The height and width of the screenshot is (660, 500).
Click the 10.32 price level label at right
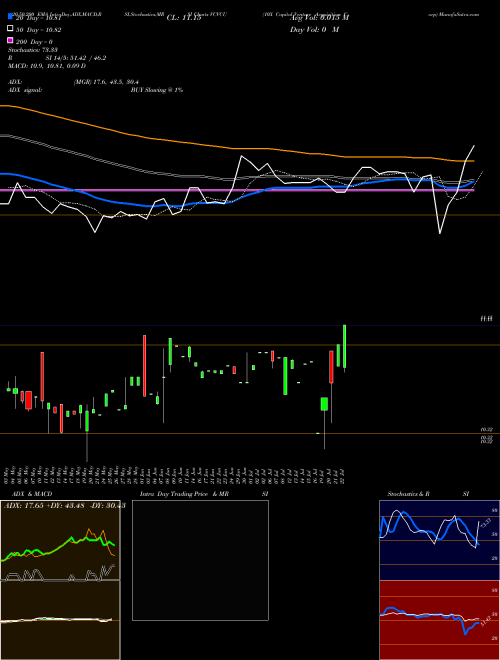click(486, 429)
